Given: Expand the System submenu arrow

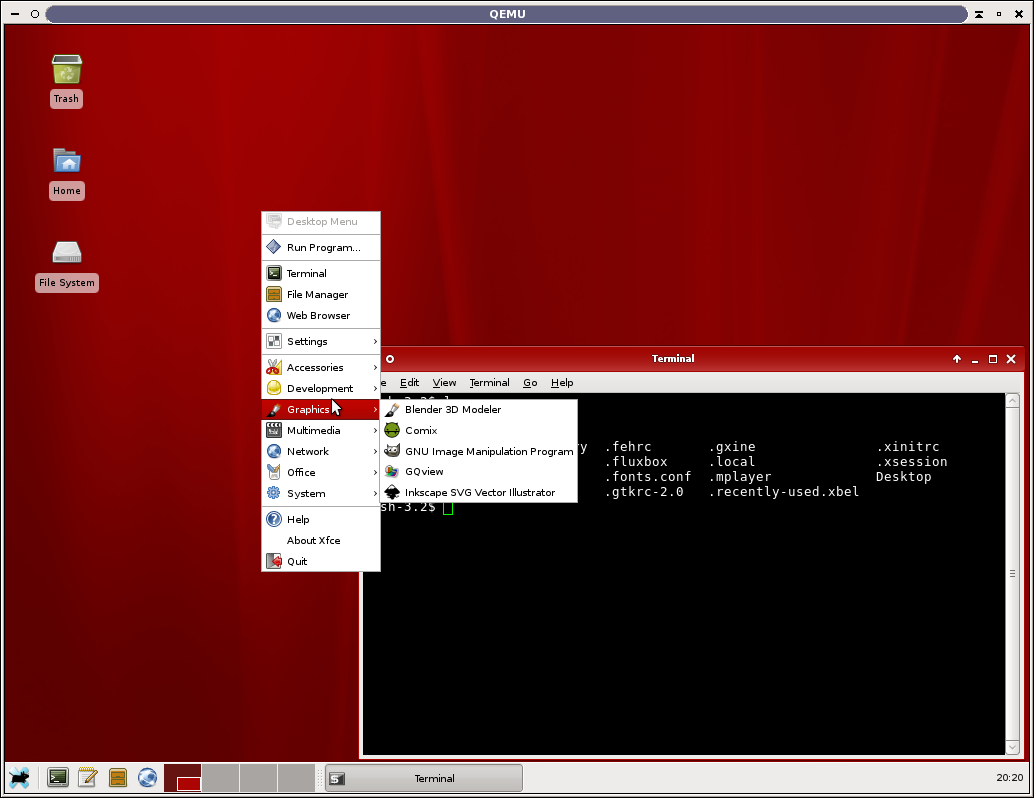Looking at the screenshot, I should [x=375, y=493].
